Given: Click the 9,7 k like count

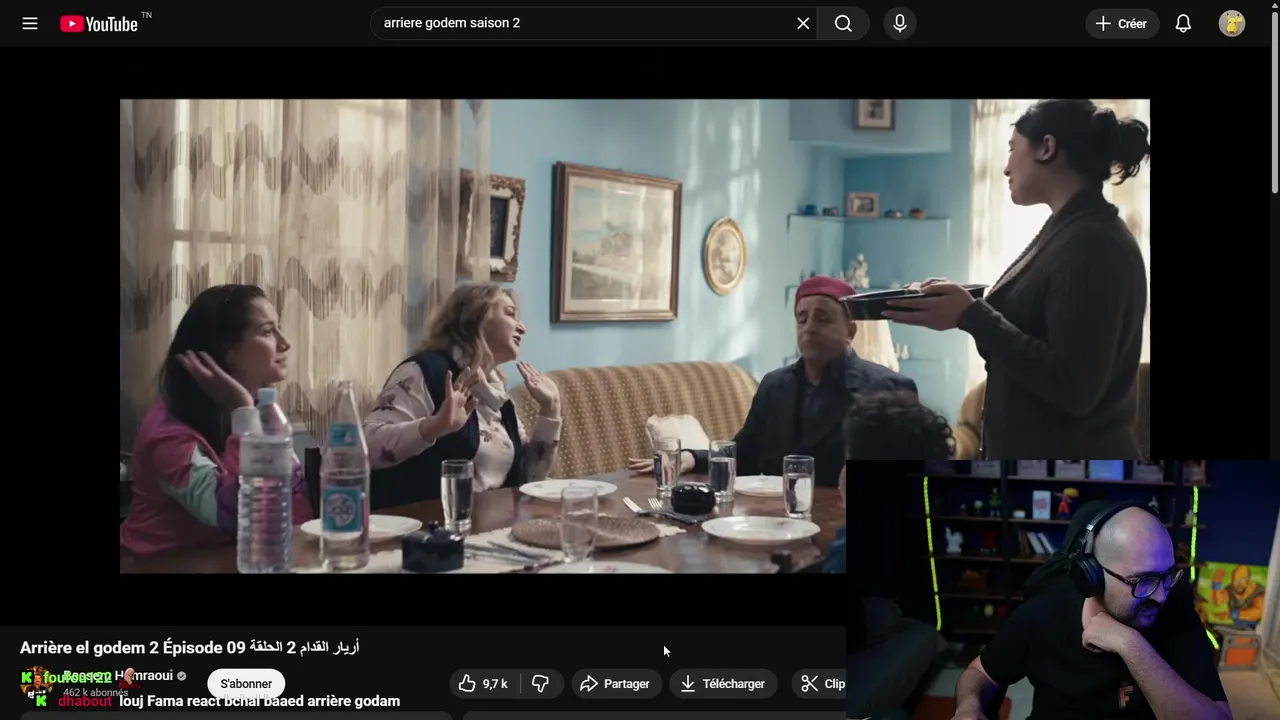Looking at the screenshot, I should [x=495, y=684].
